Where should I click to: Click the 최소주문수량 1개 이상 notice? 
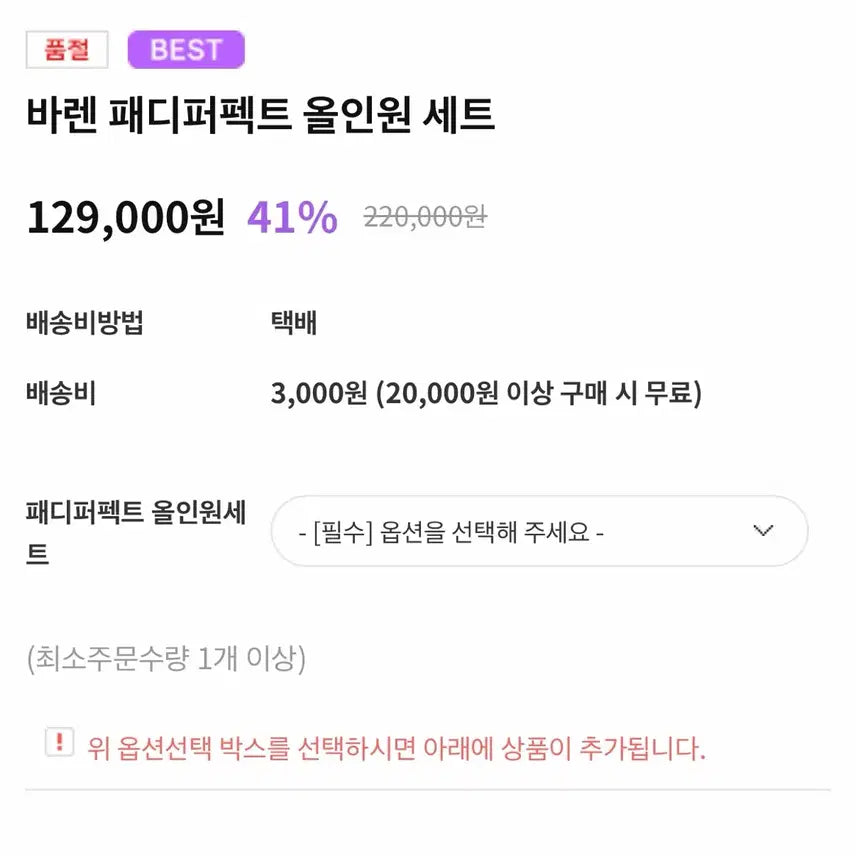tap(166, 659)
